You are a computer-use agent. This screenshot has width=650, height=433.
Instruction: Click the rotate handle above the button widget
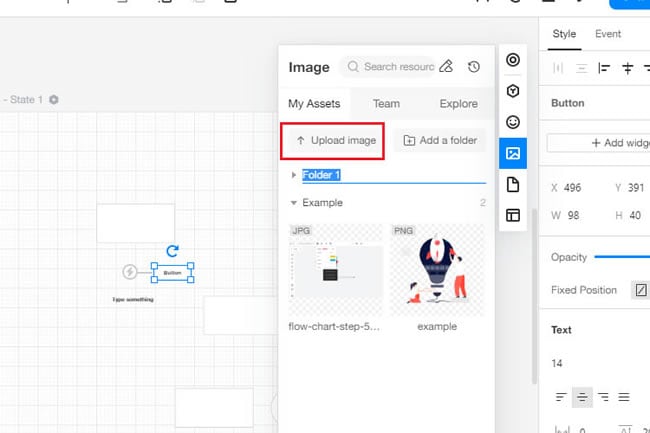(172, 251)
